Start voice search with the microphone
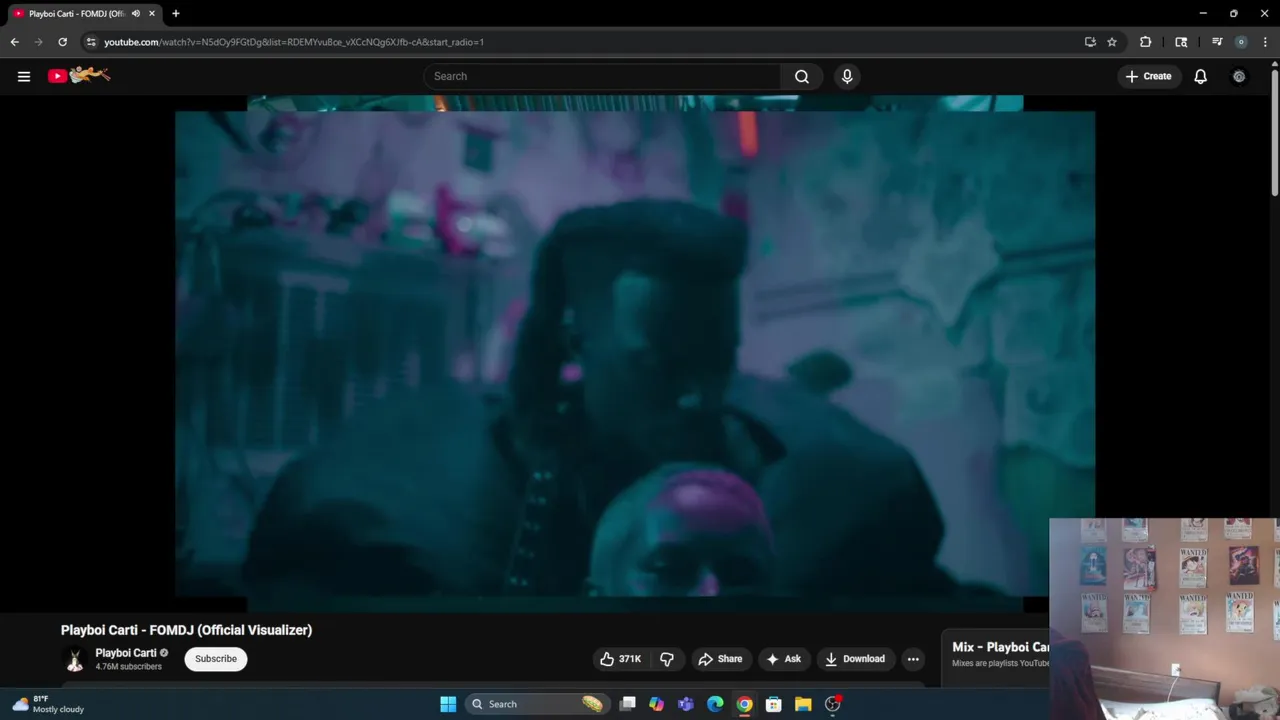 point(847,76)
